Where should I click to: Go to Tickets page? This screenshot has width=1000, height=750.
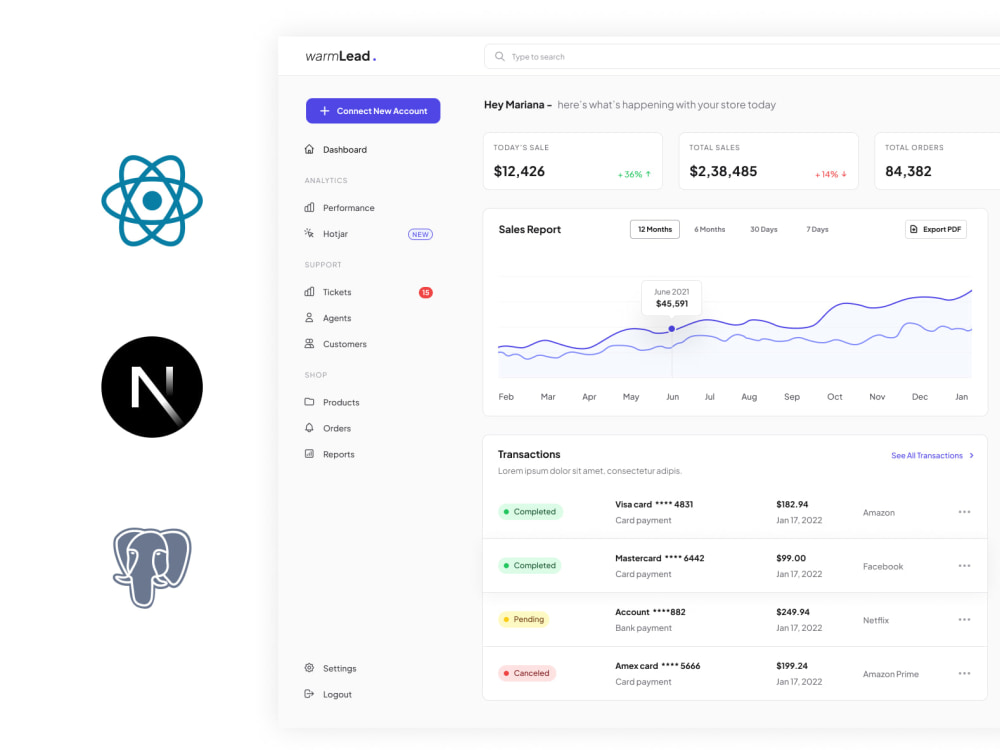coord(337,292)
